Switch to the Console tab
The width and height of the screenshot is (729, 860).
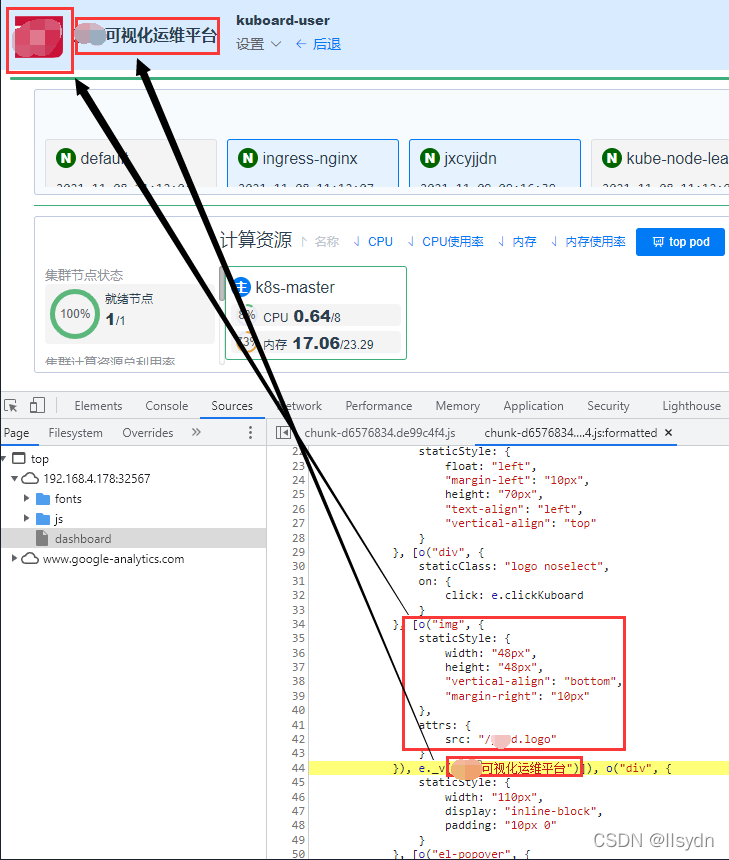pos(167,406)
